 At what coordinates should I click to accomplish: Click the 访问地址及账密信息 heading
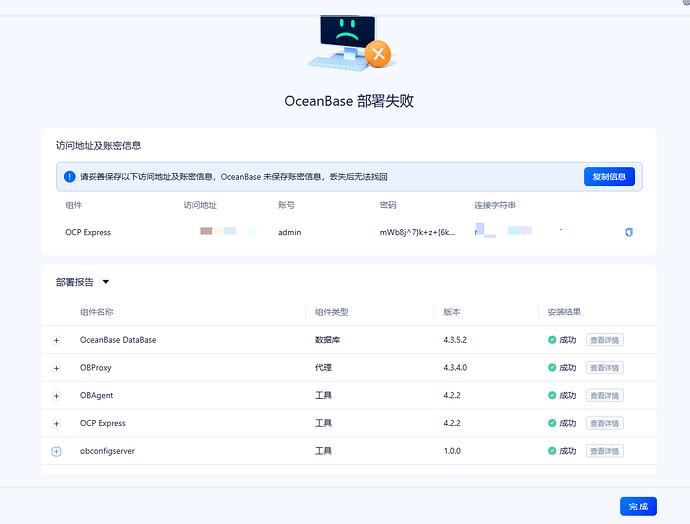(98, 146)
